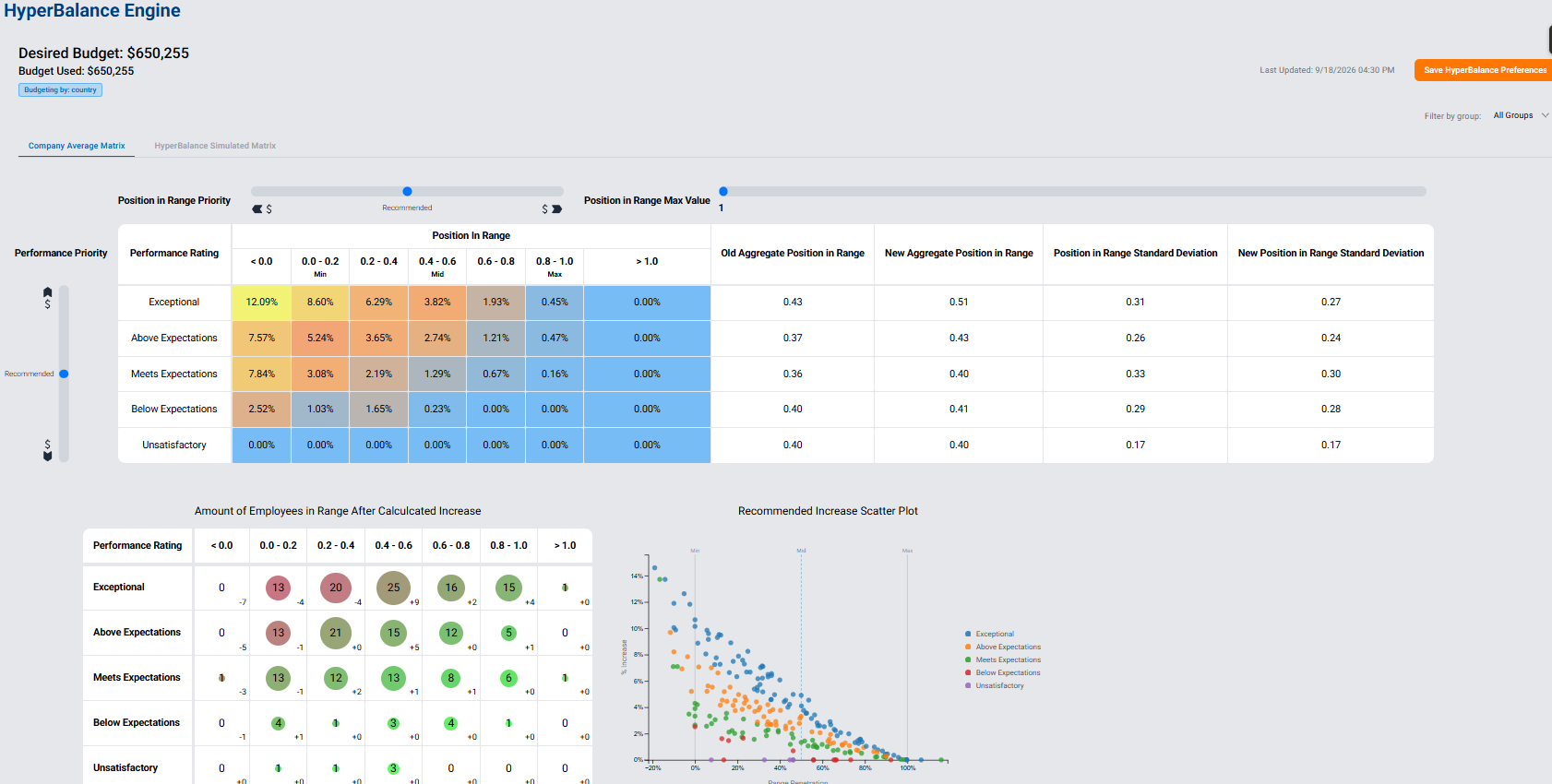Click the 0.51 New Aggregate Position value
1552x784 pixels.
(x=959, y=303)
